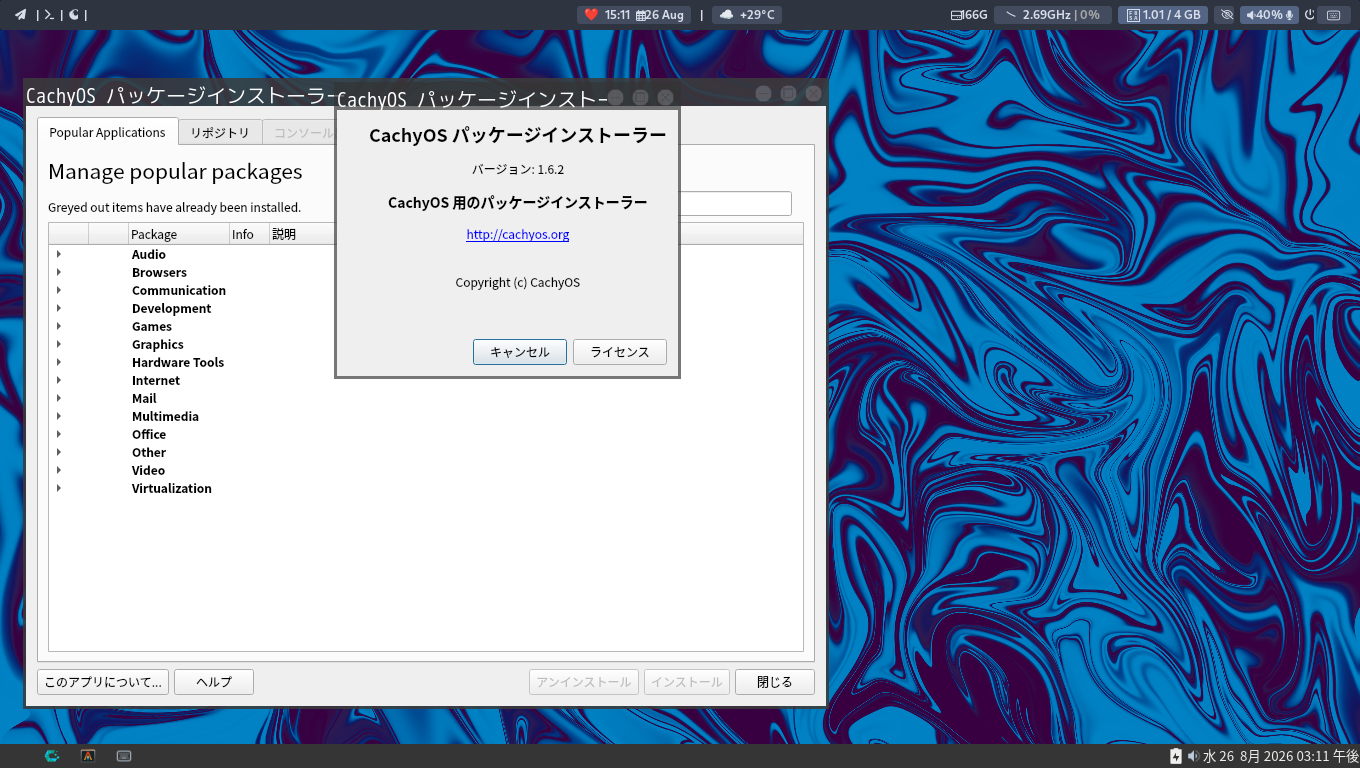Open the CPU frequency 2.69GHz indicator
The width and height of the screenshot is (1360, 768).
1051,15
